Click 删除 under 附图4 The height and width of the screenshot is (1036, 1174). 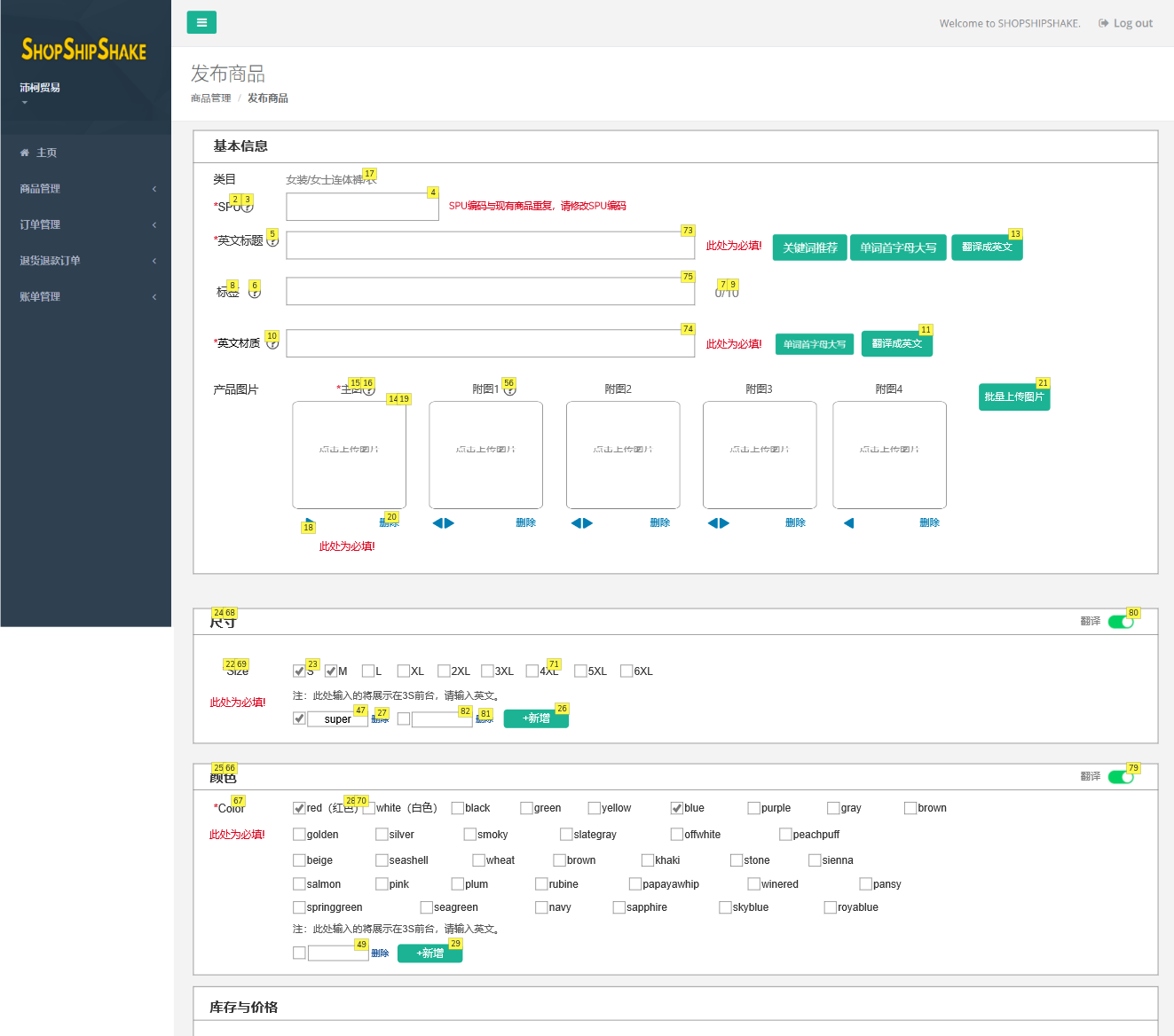click(x=930, y=523)
